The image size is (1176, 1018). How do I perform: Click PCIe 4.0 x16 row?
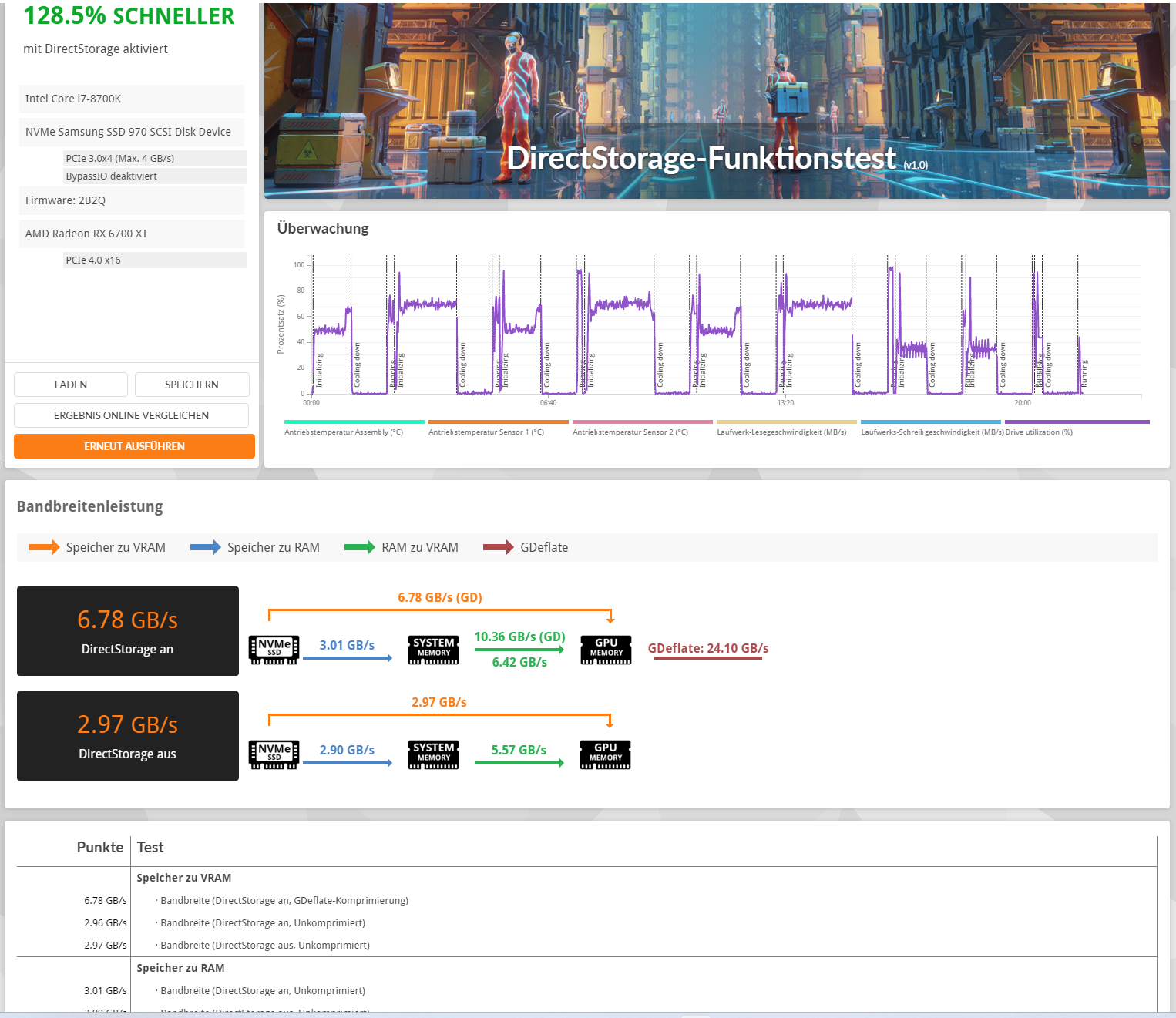pyautogui.click(x=155, y=260)
